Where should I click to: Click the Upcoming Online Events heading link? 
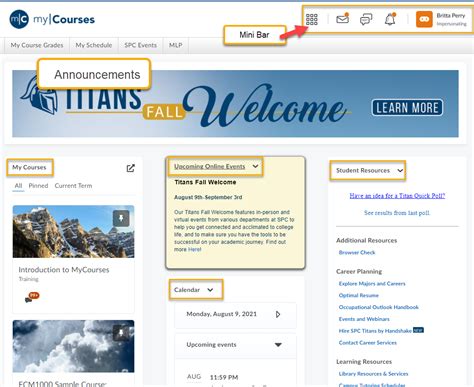[210, 166]
